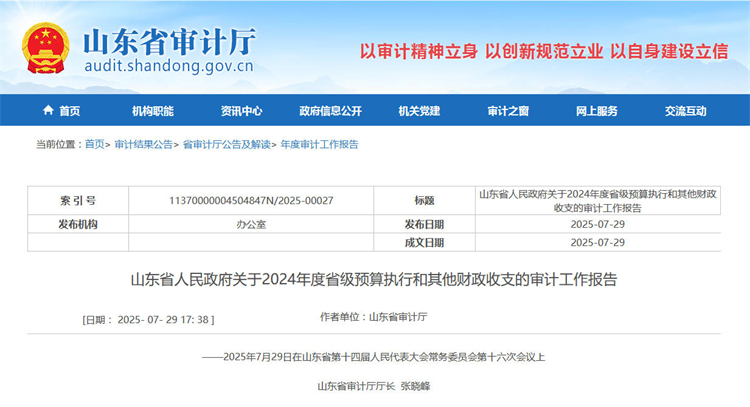Click the audit.shandong.gov.cn address text
Viewport: 750px width, 407px height.
point(168,68)
